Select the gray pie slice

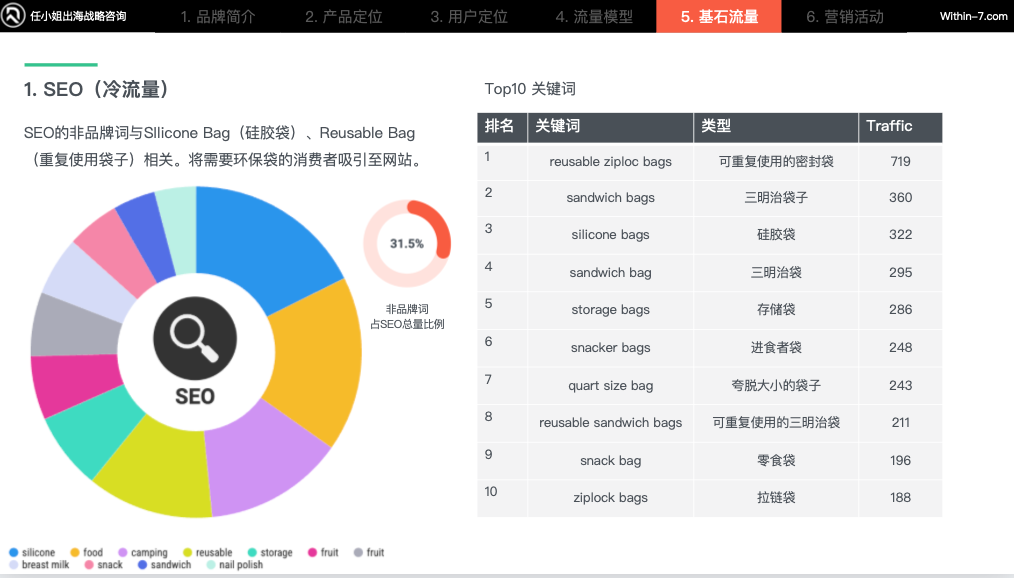tap(74, 326)
